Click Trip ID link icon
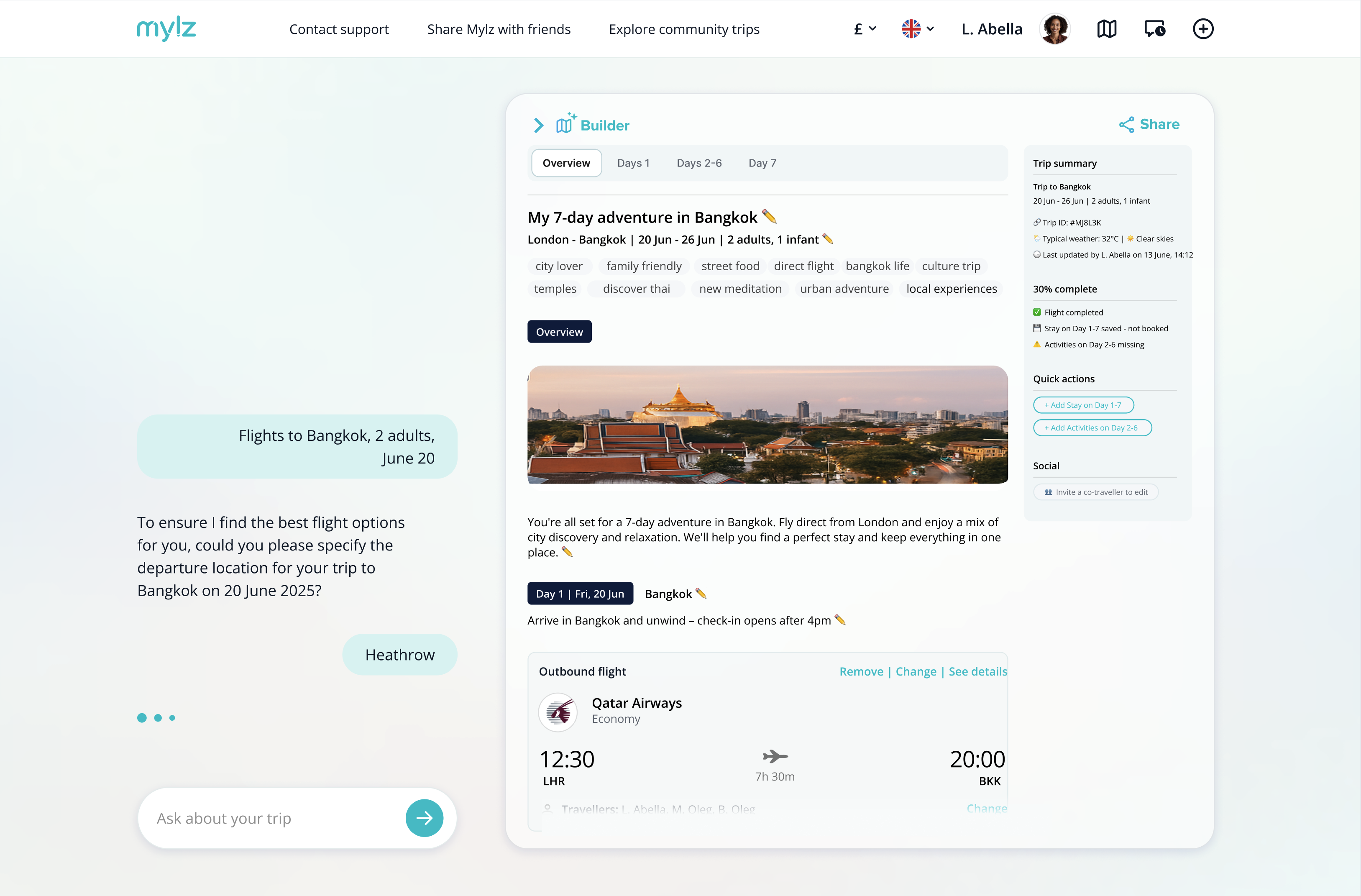1361x896 pixels. click(x=1037, y=223)
